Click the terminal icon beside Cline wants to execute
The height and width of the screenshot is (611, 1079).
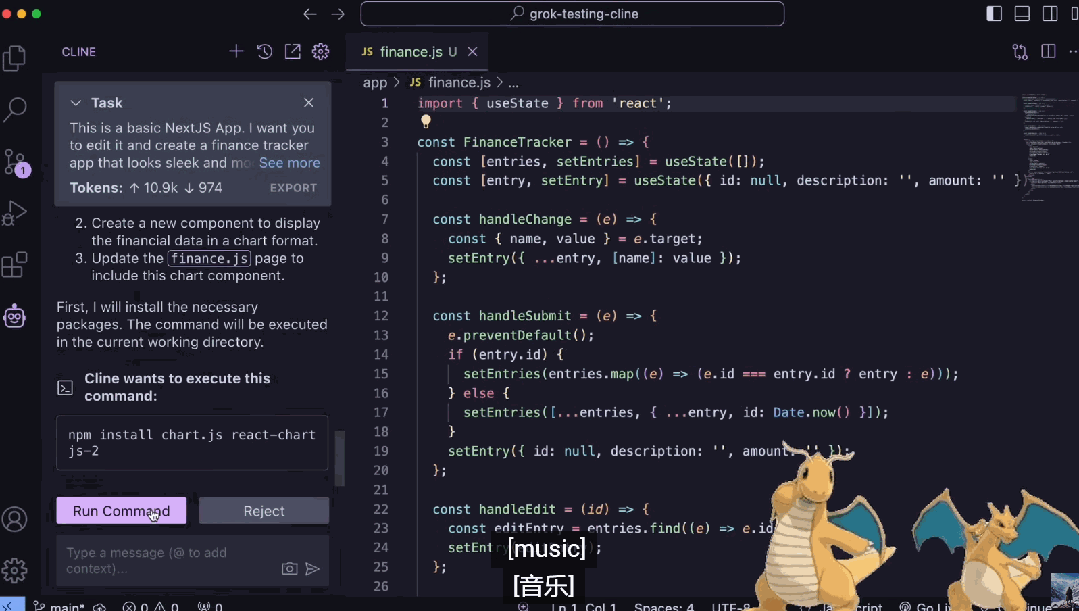[x=65, y=387]
